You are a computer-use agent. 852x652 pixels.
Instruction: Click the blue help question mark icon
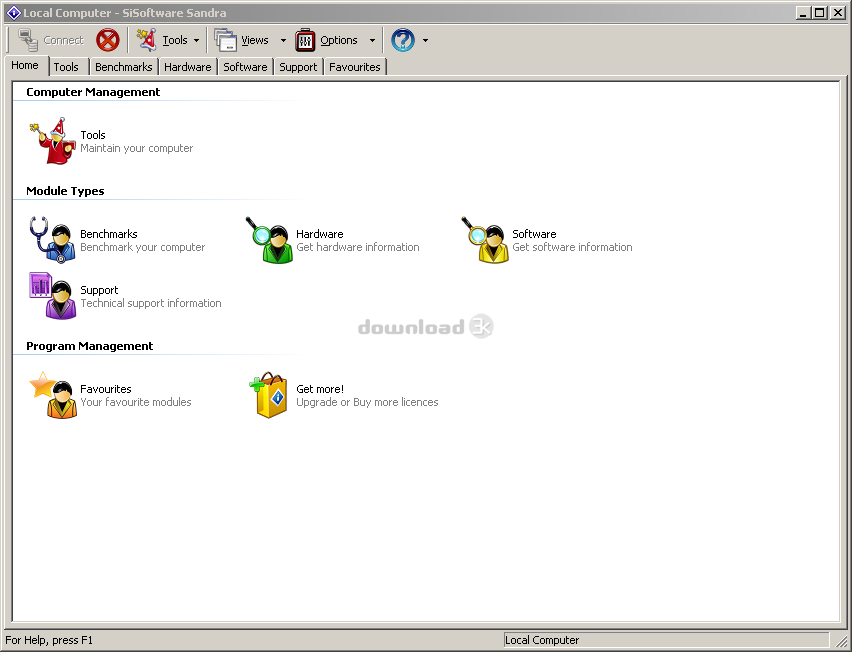403,40
